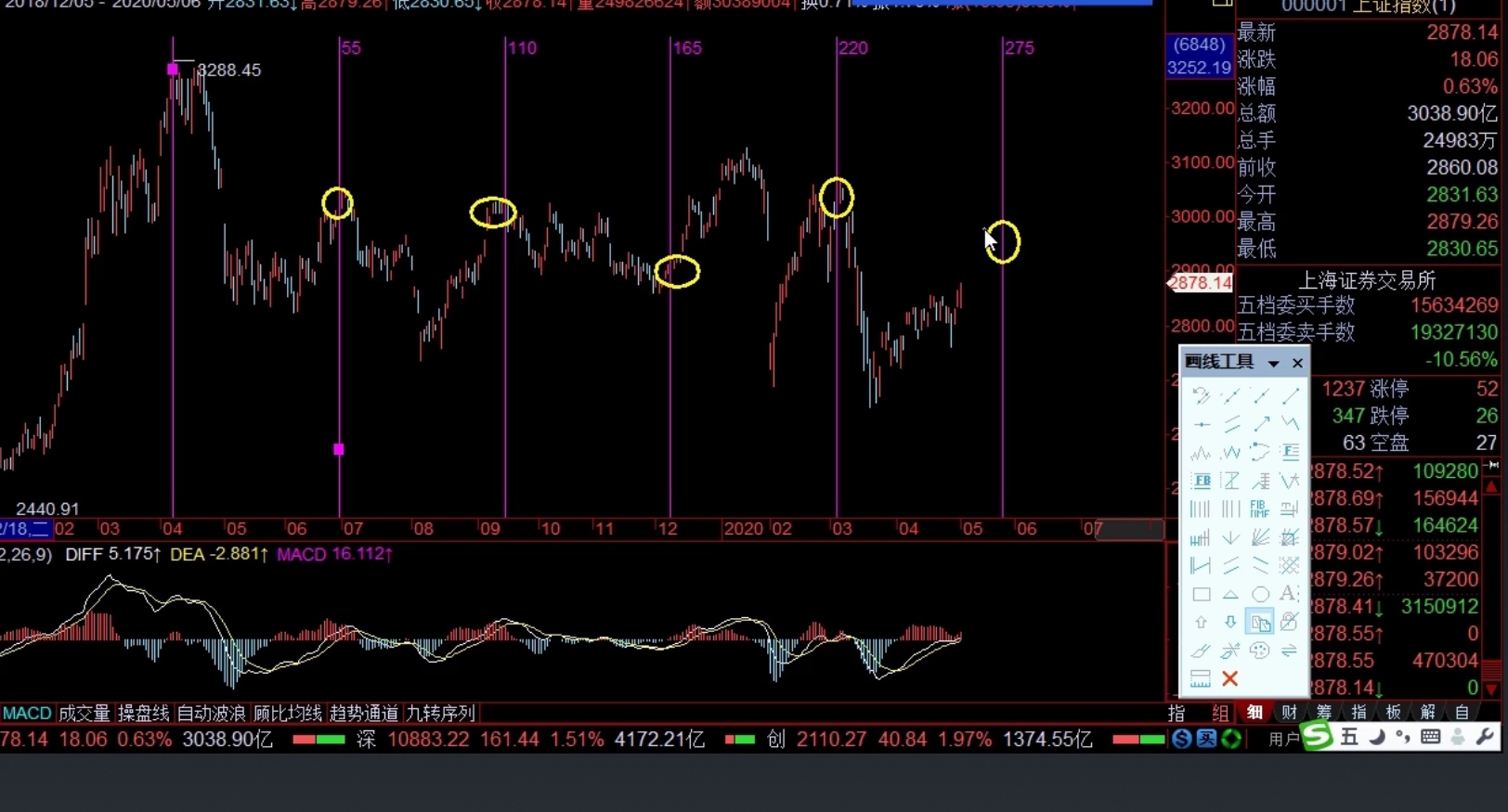Click the DIFF 5.175 indicator value

(112, 554)
